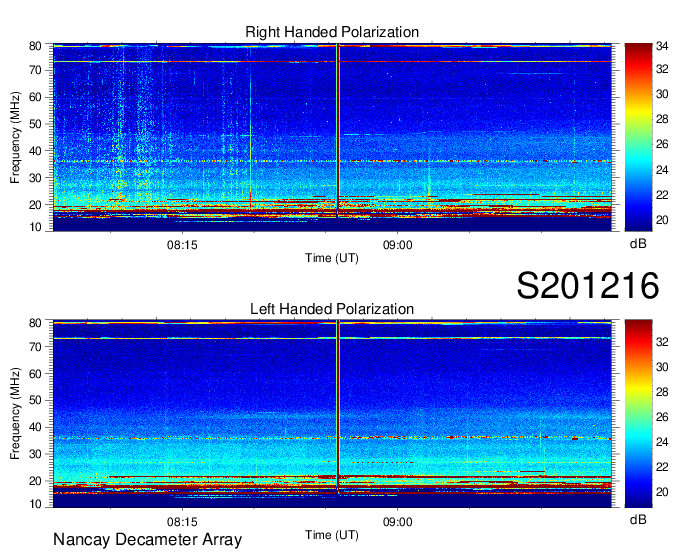Click 'Time (UT)' axis label of bottom plot

pyautogui.click(x=332, y=535)
